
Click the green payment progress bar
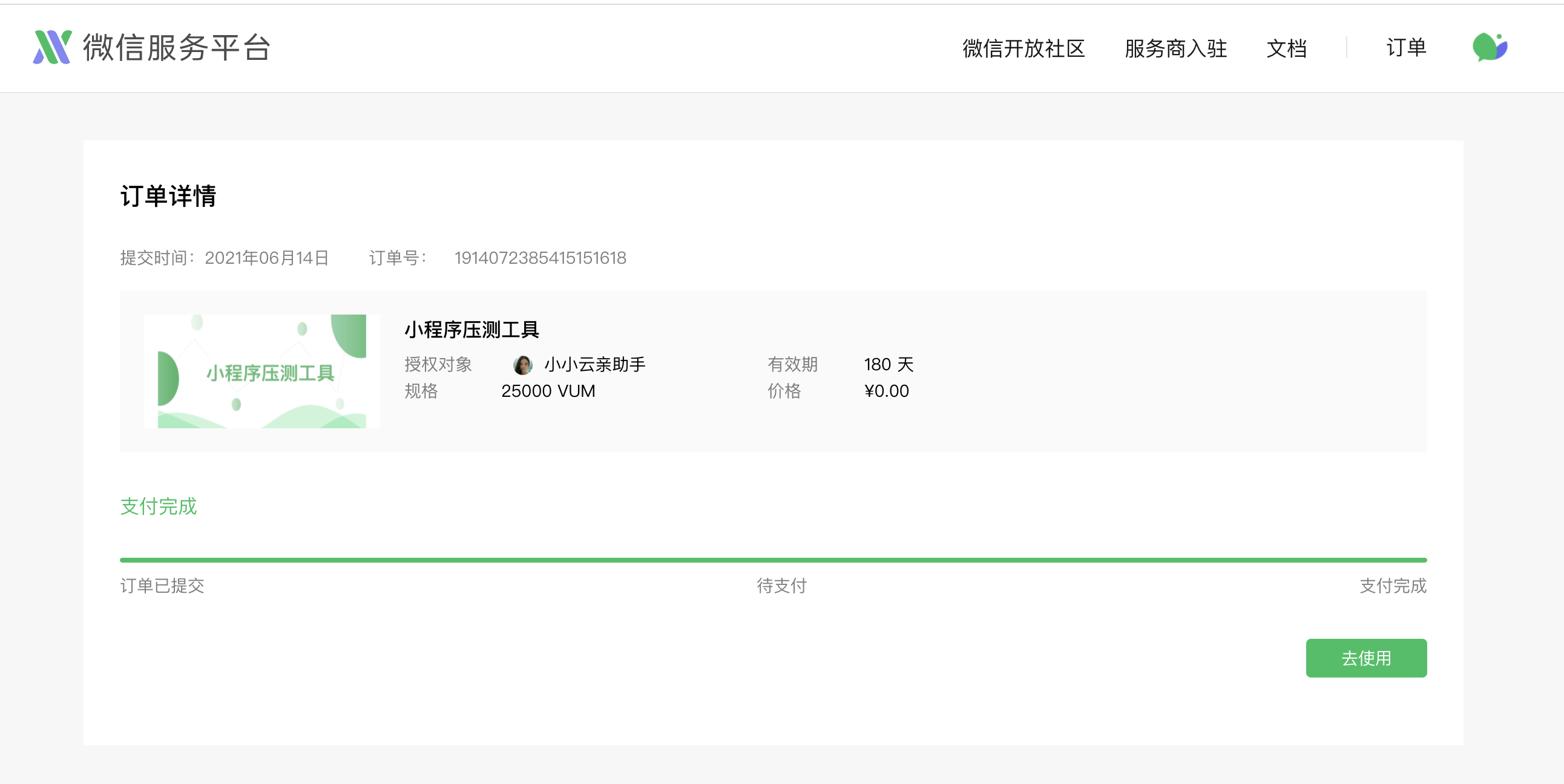coord(773,560)
